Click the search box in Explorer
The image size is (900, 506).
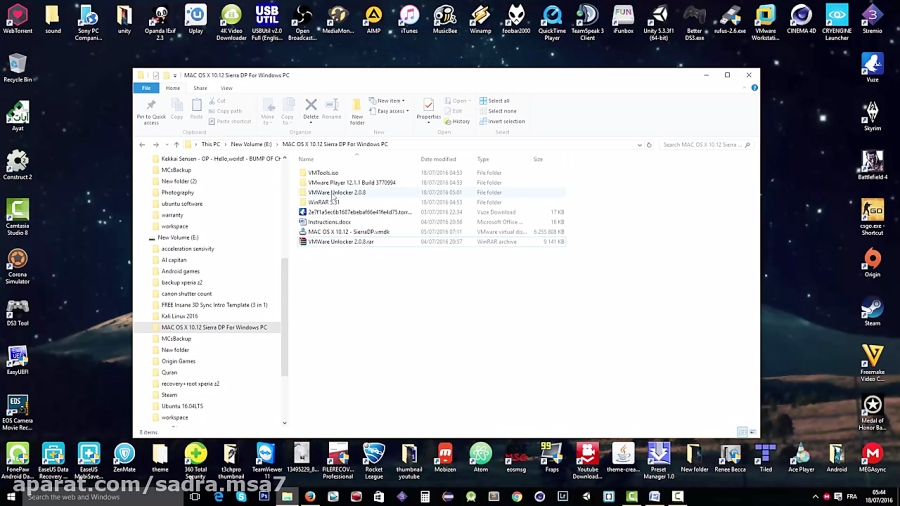pyautogui.click(x=705, y=145)
